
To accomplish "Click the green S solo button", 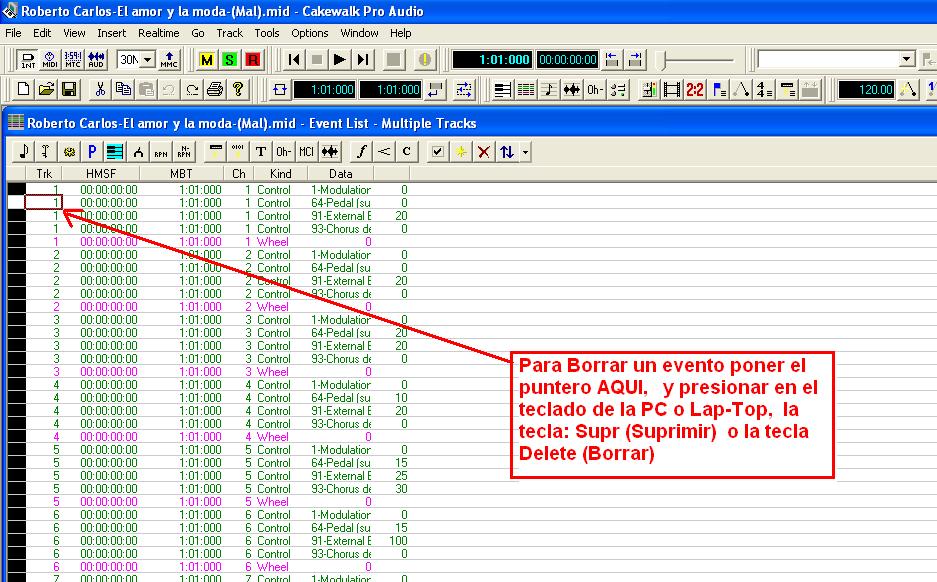I will tap(229, 59).
